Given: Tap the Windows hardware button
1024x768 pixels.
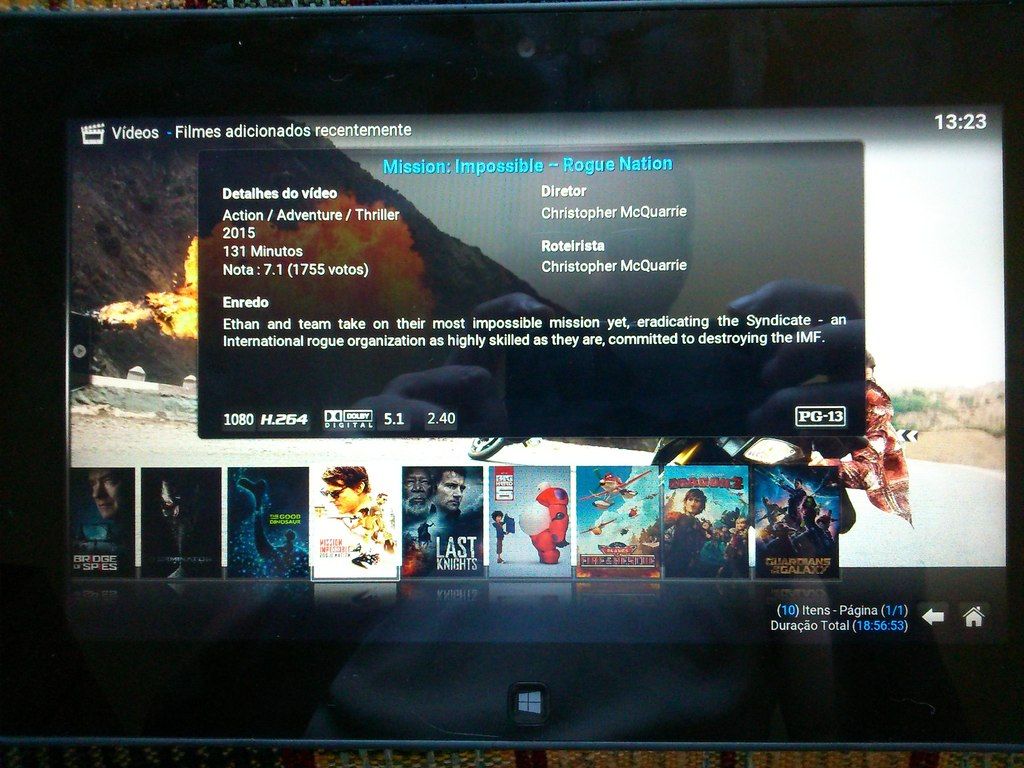Looking at the screenshot, I should pyautogui.click(x=529, y=703).
